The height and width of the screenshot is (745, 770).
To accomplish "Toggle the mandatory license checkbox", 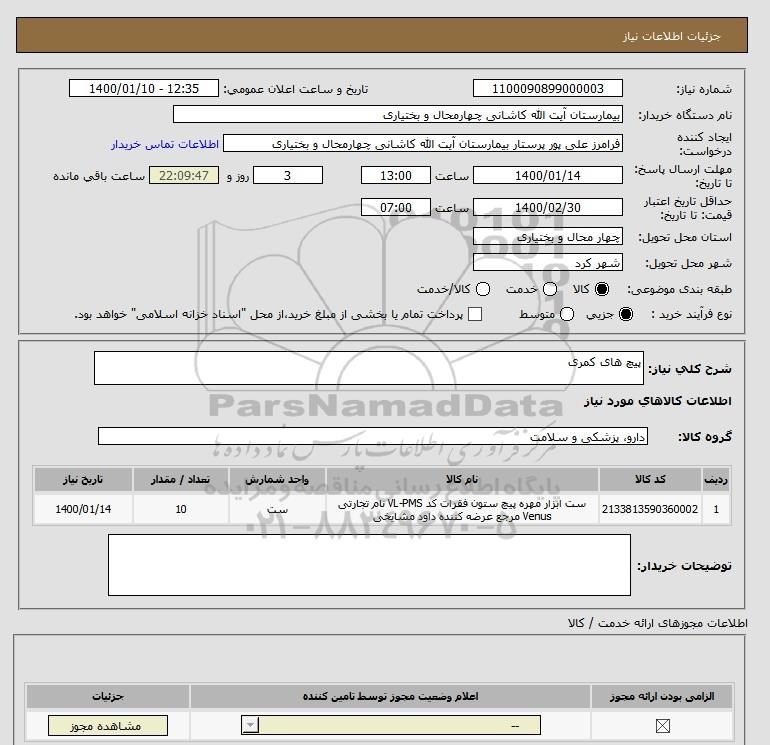I will [662, 725].
